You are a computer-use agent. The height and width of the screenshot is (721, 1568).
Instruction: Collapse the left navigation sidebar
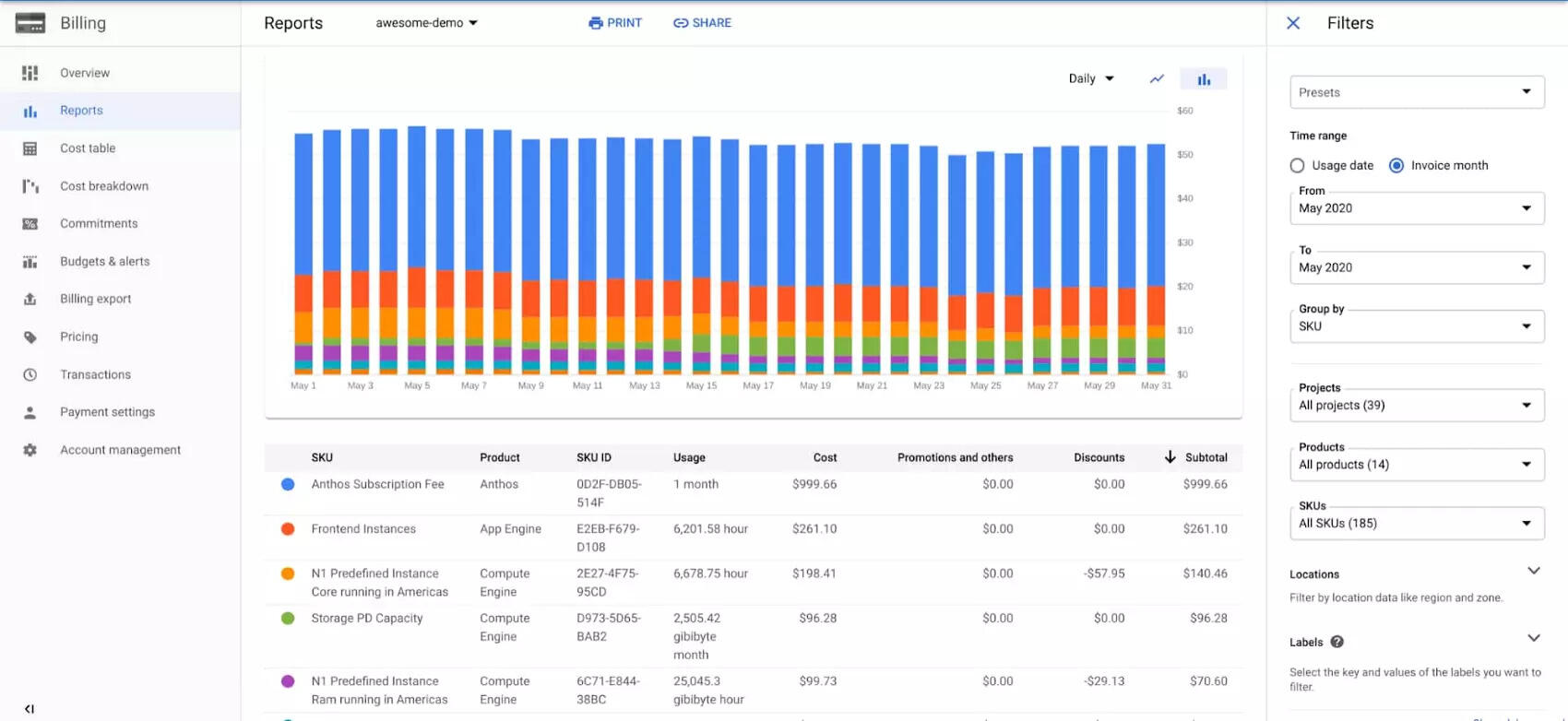[x=30, y=708]
